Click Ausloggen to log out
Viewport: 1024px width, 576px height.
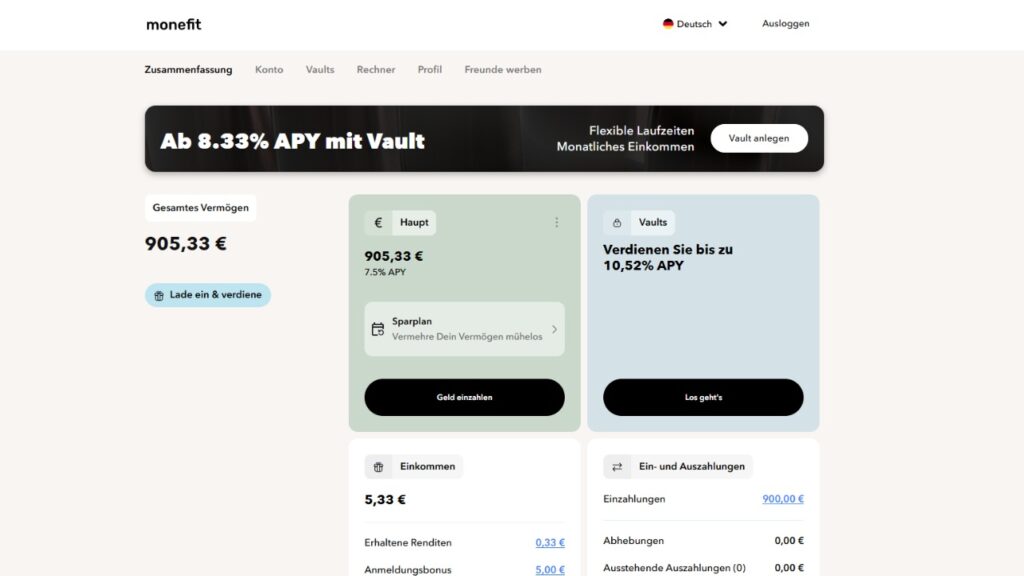(x=785, y=24)
